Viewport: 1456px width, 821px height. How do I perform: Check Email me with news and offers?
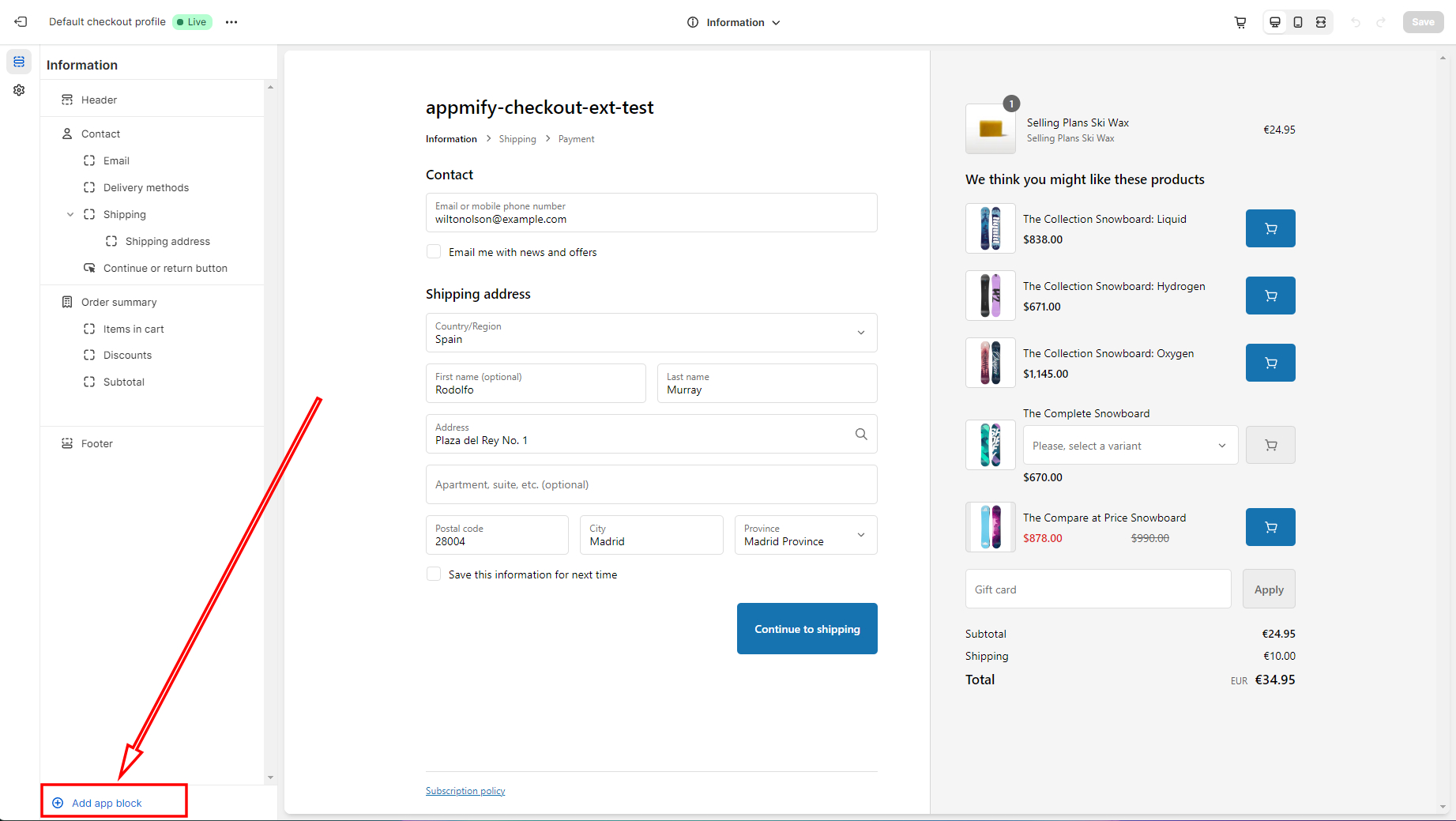tap(434, 252)
